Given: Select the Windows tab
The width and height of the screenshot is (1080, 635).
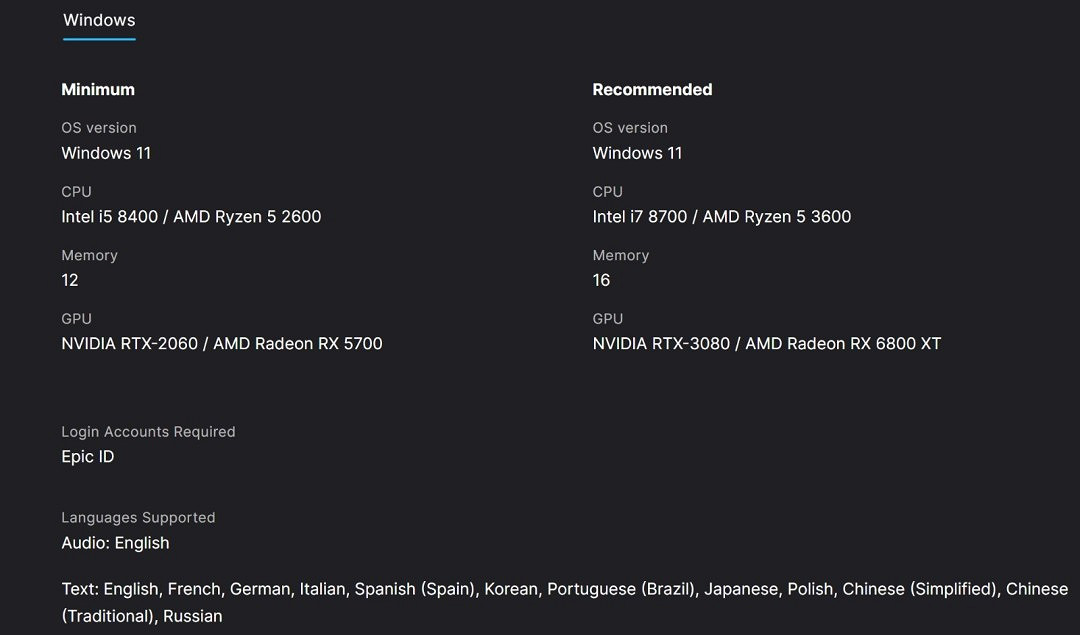Looking at the screenshot, I should [x=99, y=20].
